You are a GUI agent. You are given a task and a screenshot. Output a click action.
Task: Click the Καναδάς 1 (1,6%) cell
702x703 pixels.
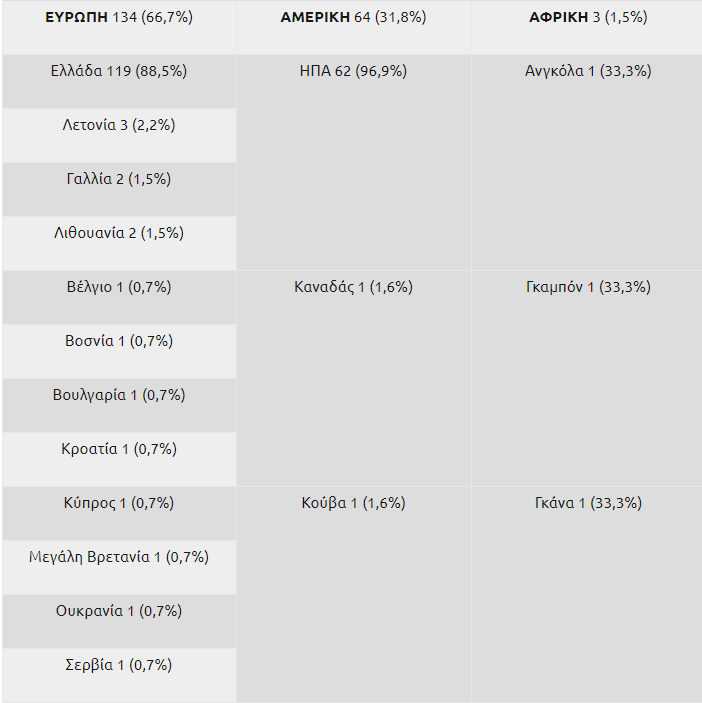(x=353, y=287)
